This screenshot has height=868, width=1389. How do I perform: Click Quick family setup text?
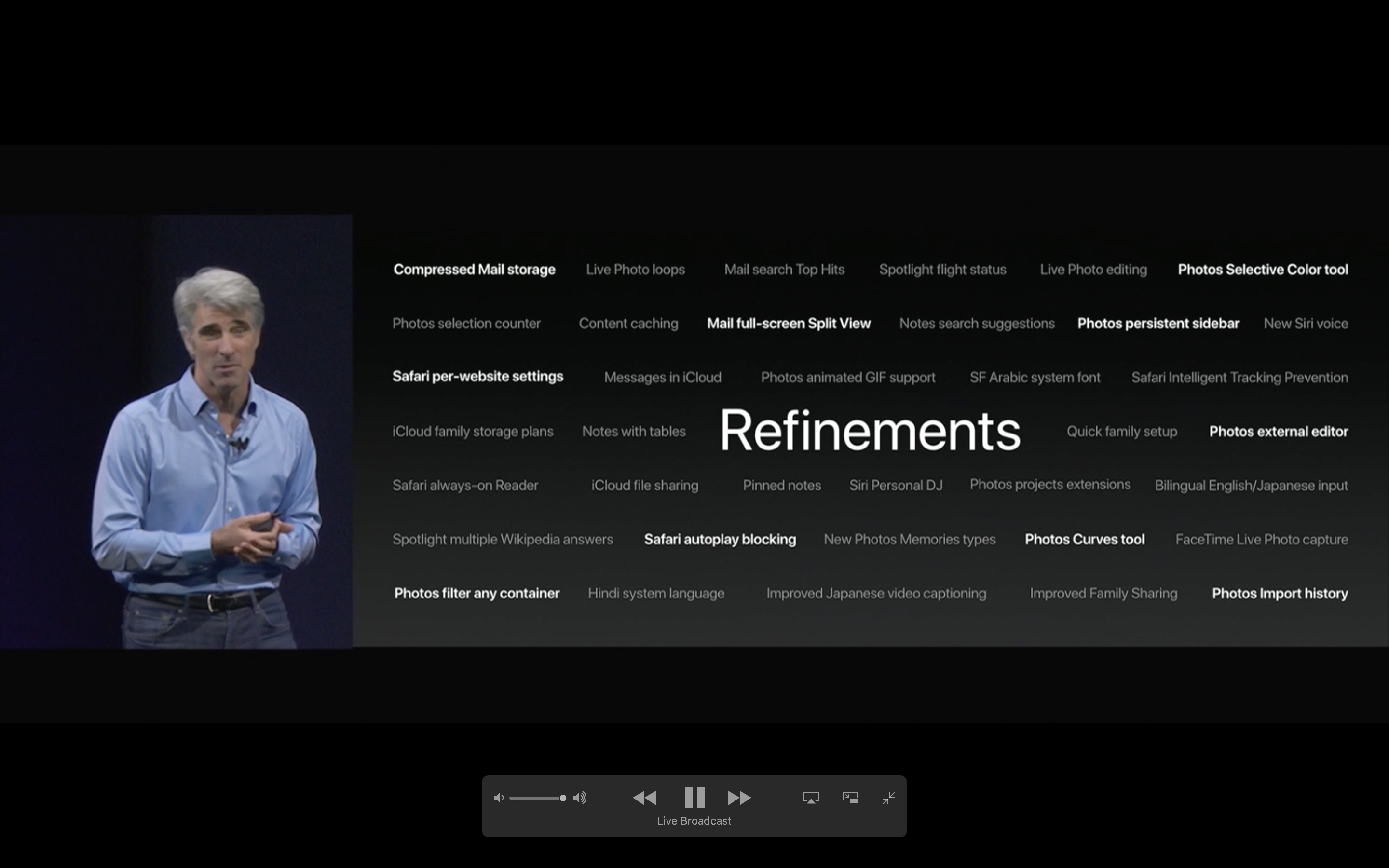click(1121, 431)
